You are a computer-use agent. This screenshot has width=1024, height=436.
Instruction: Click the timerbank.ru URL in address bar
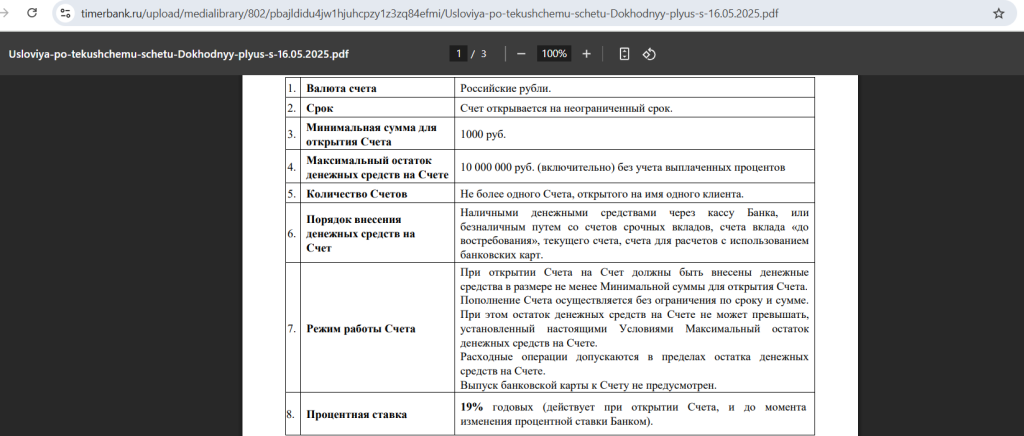click(x=429, y=13)
